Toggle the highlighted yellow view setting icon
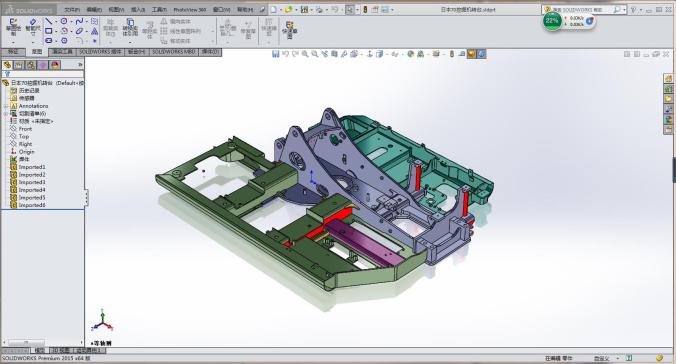 [x=472, y=54]
